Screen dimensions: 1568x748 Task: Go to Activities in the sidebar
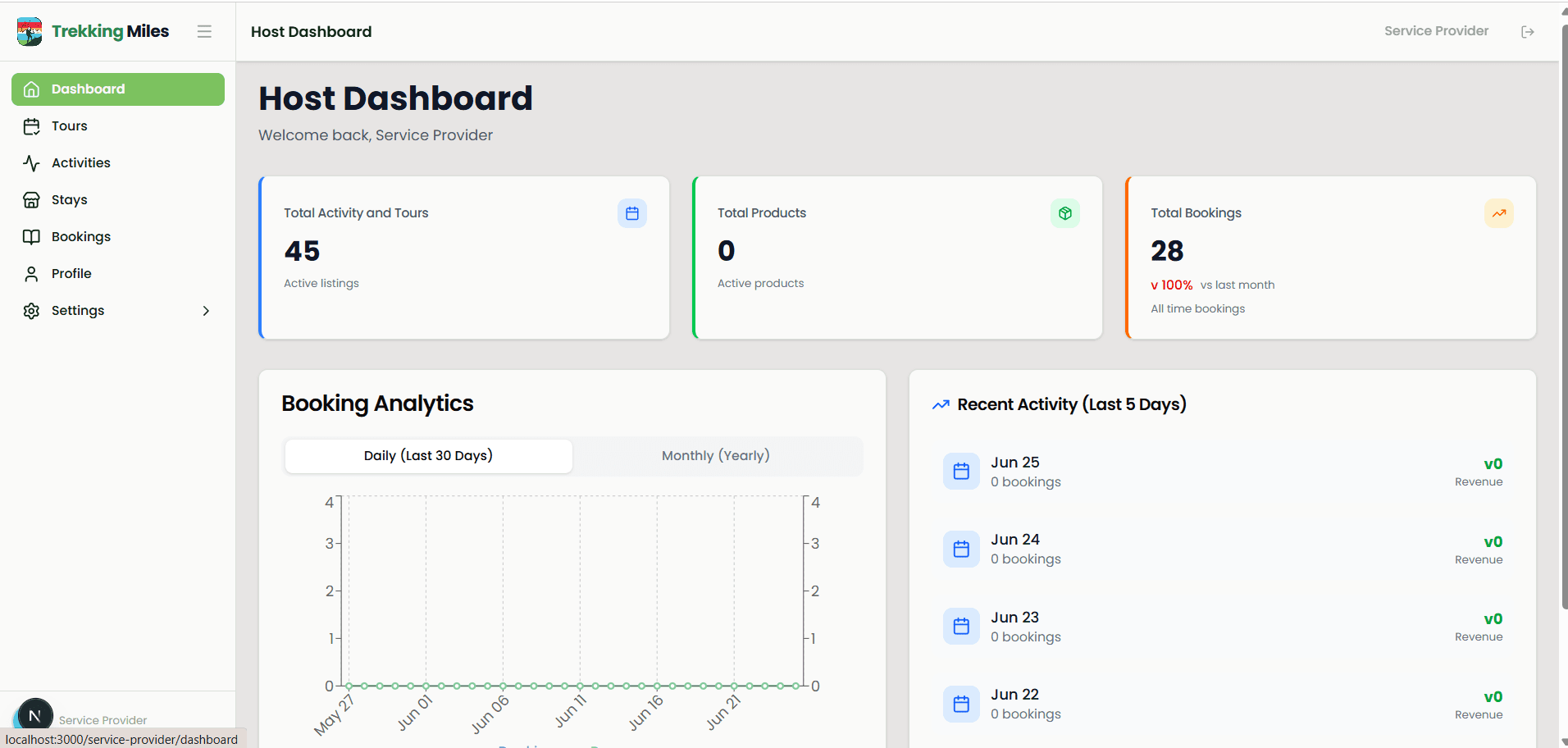pos(118,163)
